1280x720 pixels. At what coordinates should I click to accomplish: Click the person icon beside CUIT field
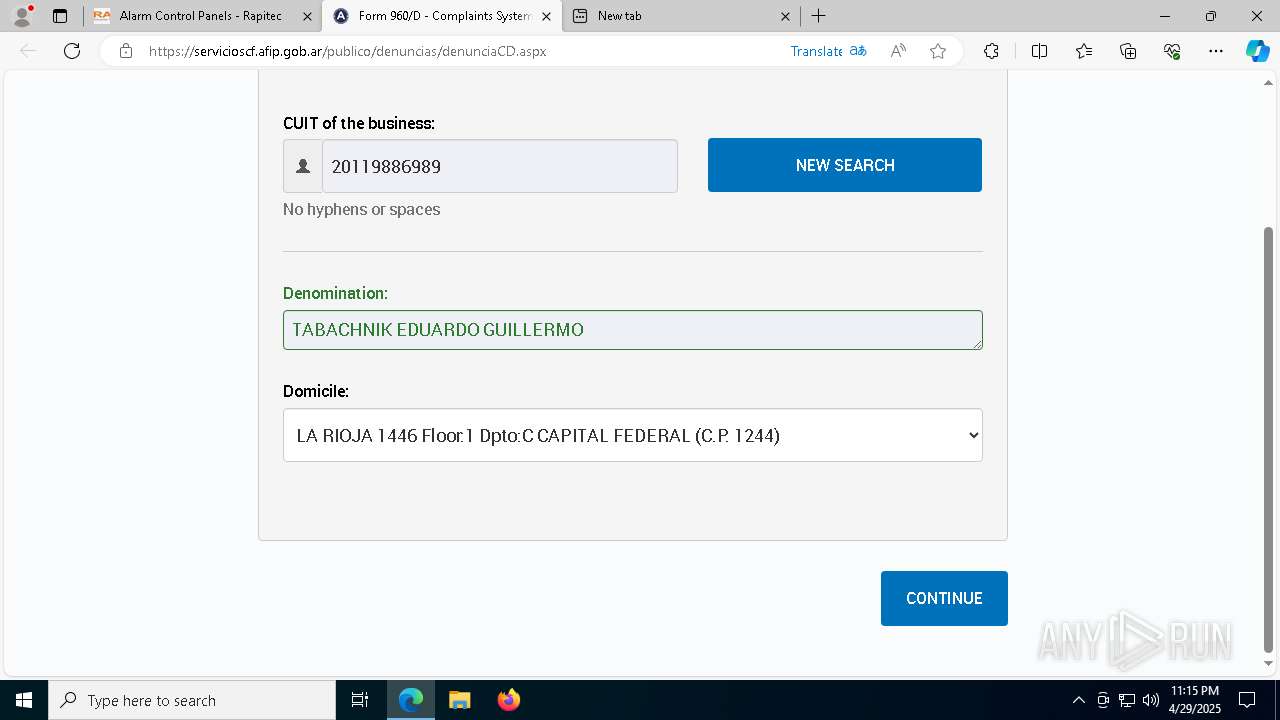(303, 166)
